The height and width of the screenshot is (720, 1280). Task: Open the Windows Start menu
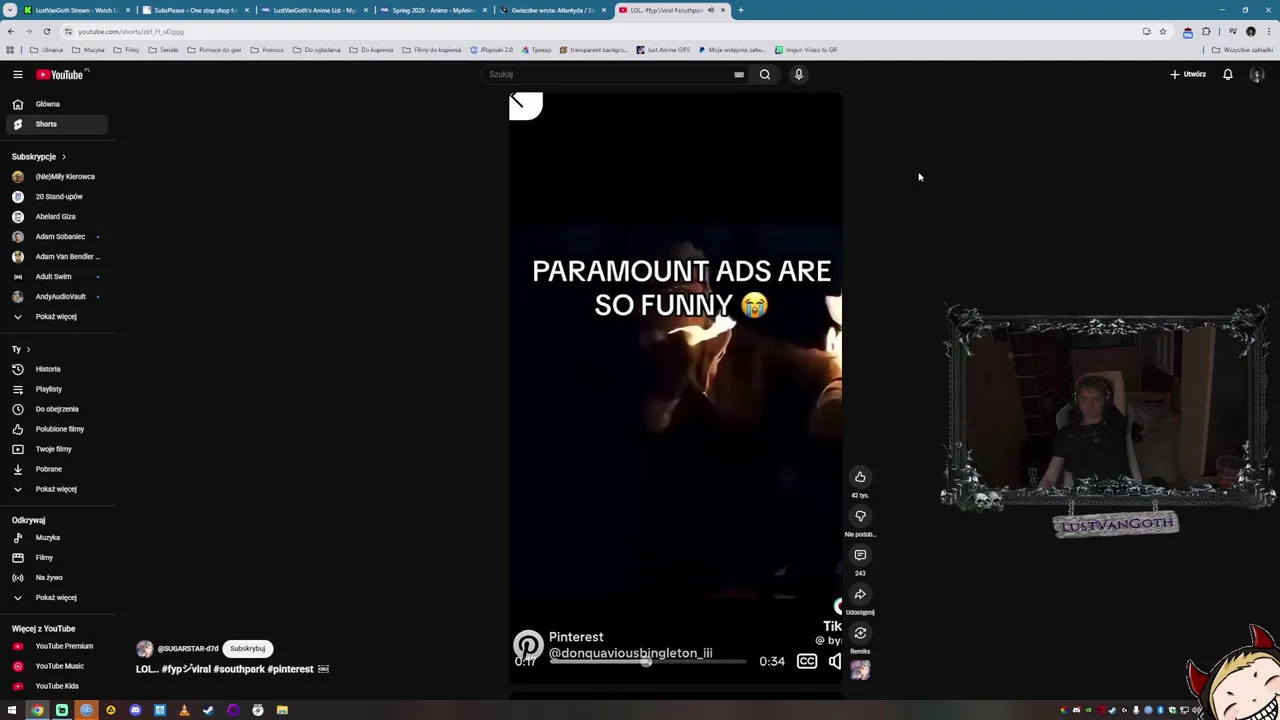click(x=12, y=710)
